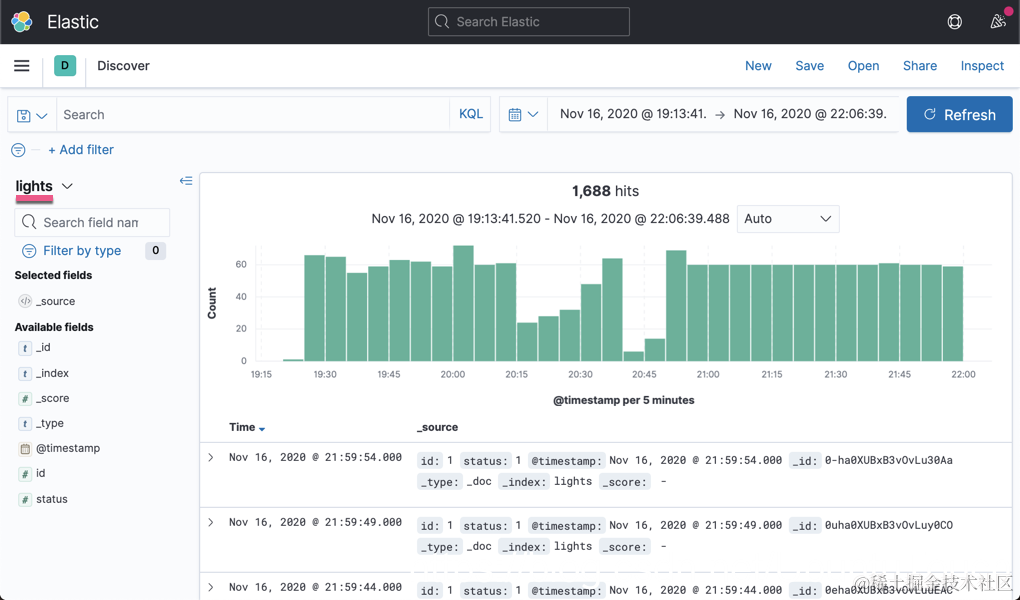Collapse the fields sidebar arrow icon
Viewport: 1020px width, 600px height.
[x=186, y=181]
